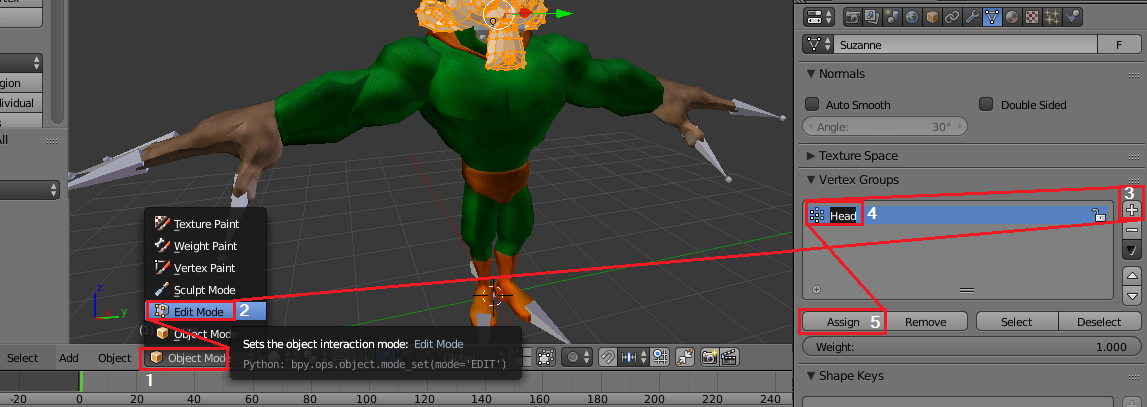Open the Add menu in viewport header
Viewport: 1147px width, 407px height.
tap(69, 358)
